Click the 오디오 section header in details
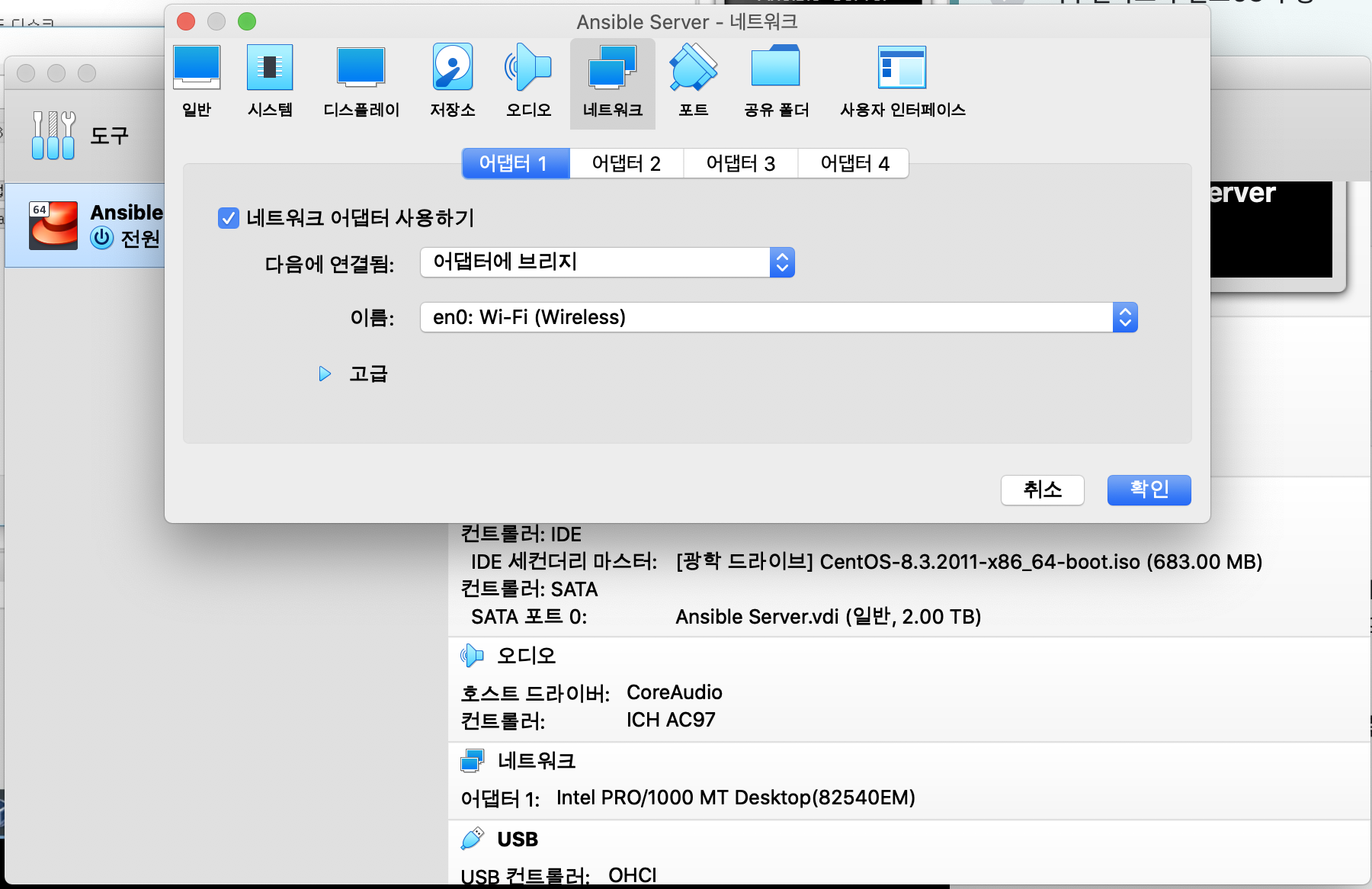Image resolution: width=1372 pixels, height=889 pixels. tap(527, 656)
